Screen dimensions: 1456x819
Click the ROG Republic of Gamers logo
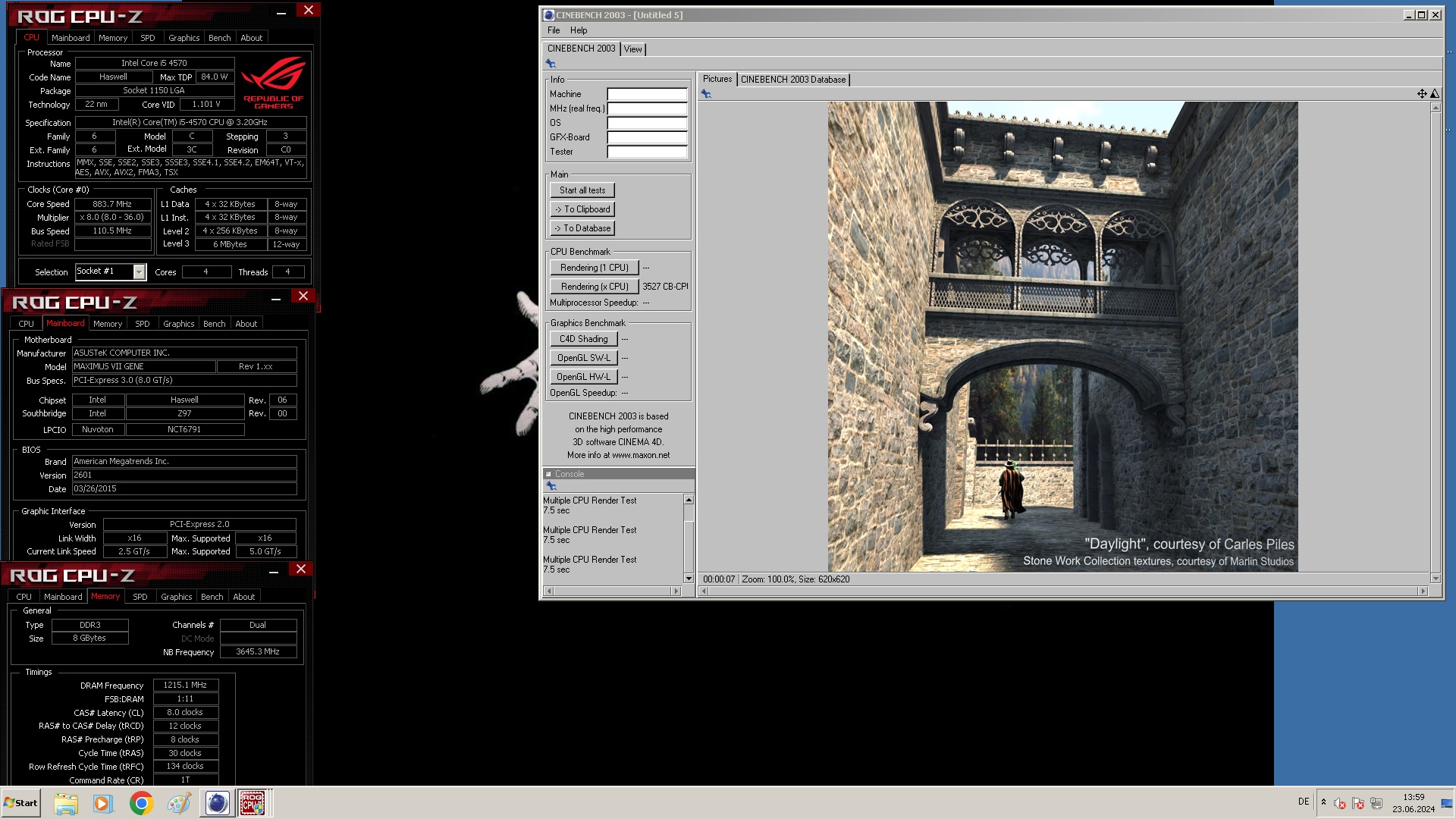[x=274, y=83]
